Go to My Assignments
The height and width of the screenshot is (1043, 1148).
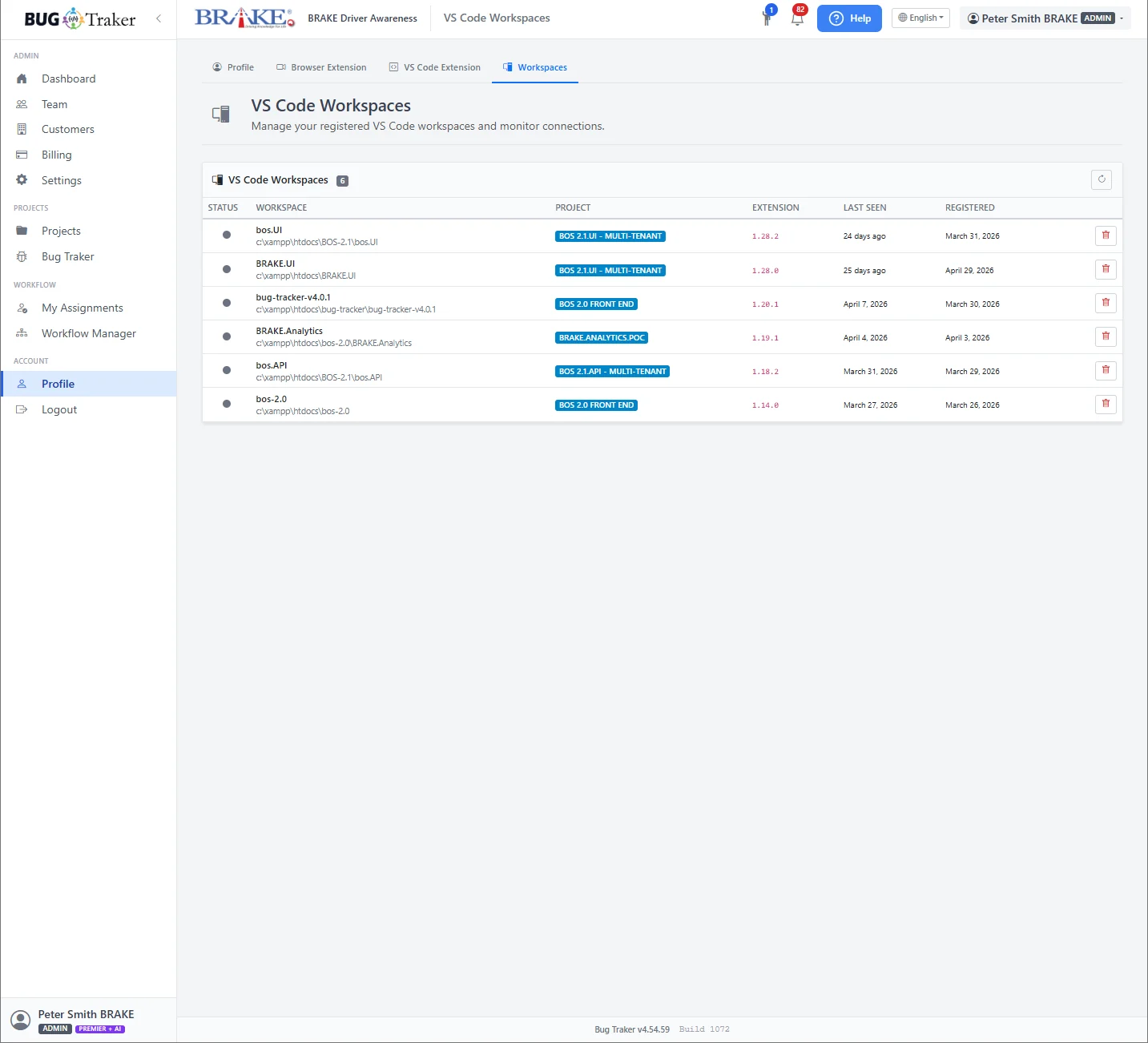coord(88,308)
